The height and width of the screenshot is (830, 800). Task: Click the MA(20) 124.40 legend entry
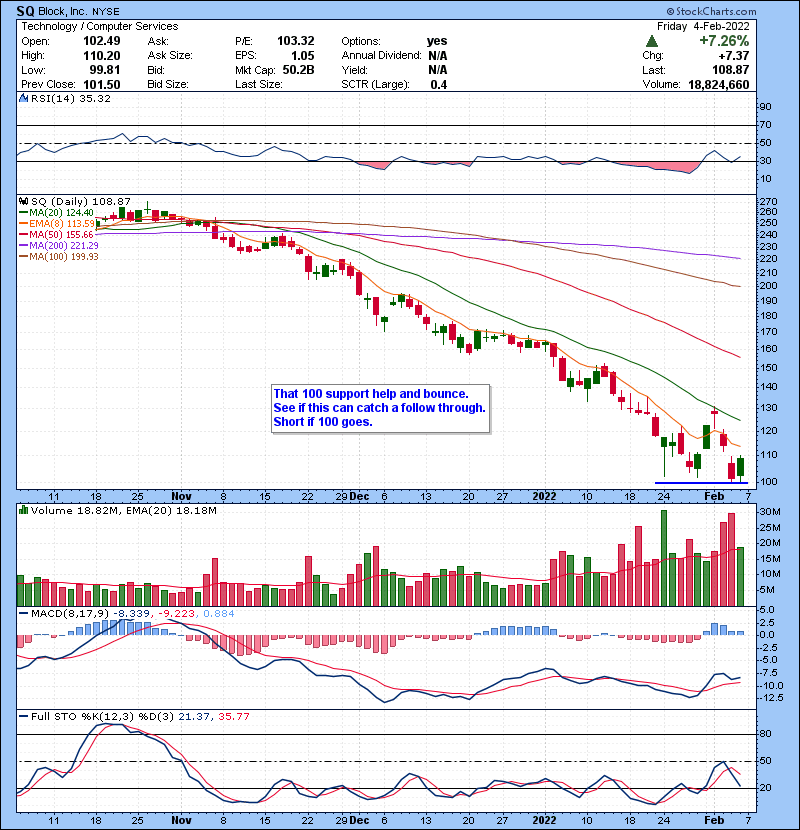(57, 213)
